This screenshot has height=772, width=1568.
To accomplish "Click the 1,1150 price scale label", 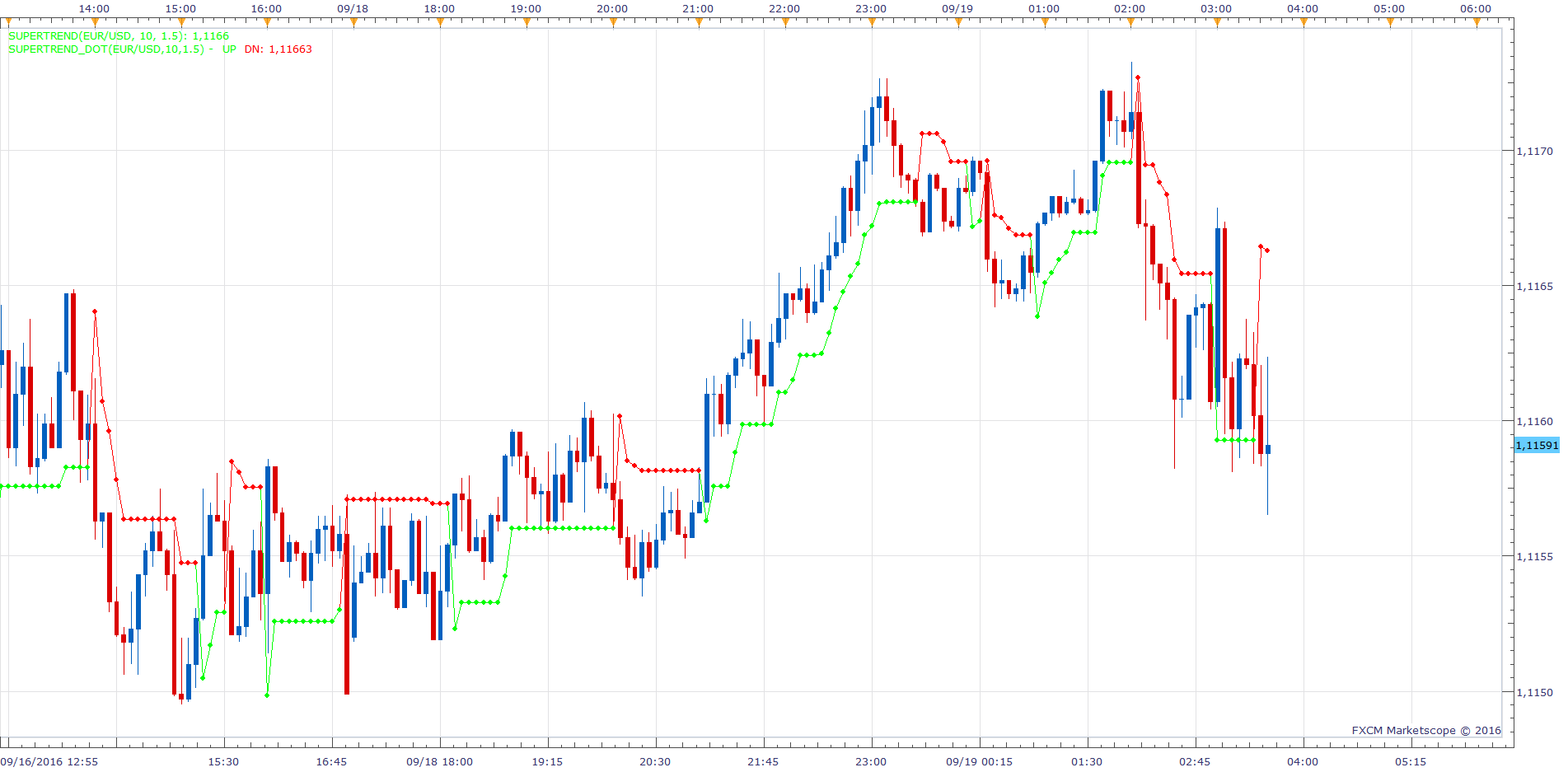I will click(x=1534, y=693).
